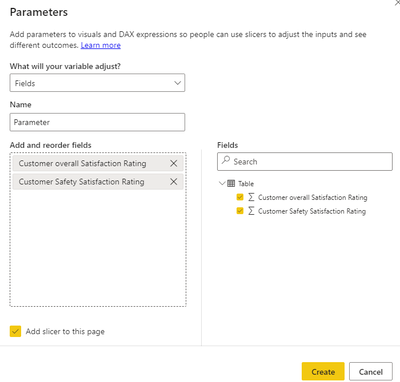The image size is (400, 382).
Task: Click Customer Safety Satisfaction Rating label in Fields tree
Action: [x=312, y=211]
